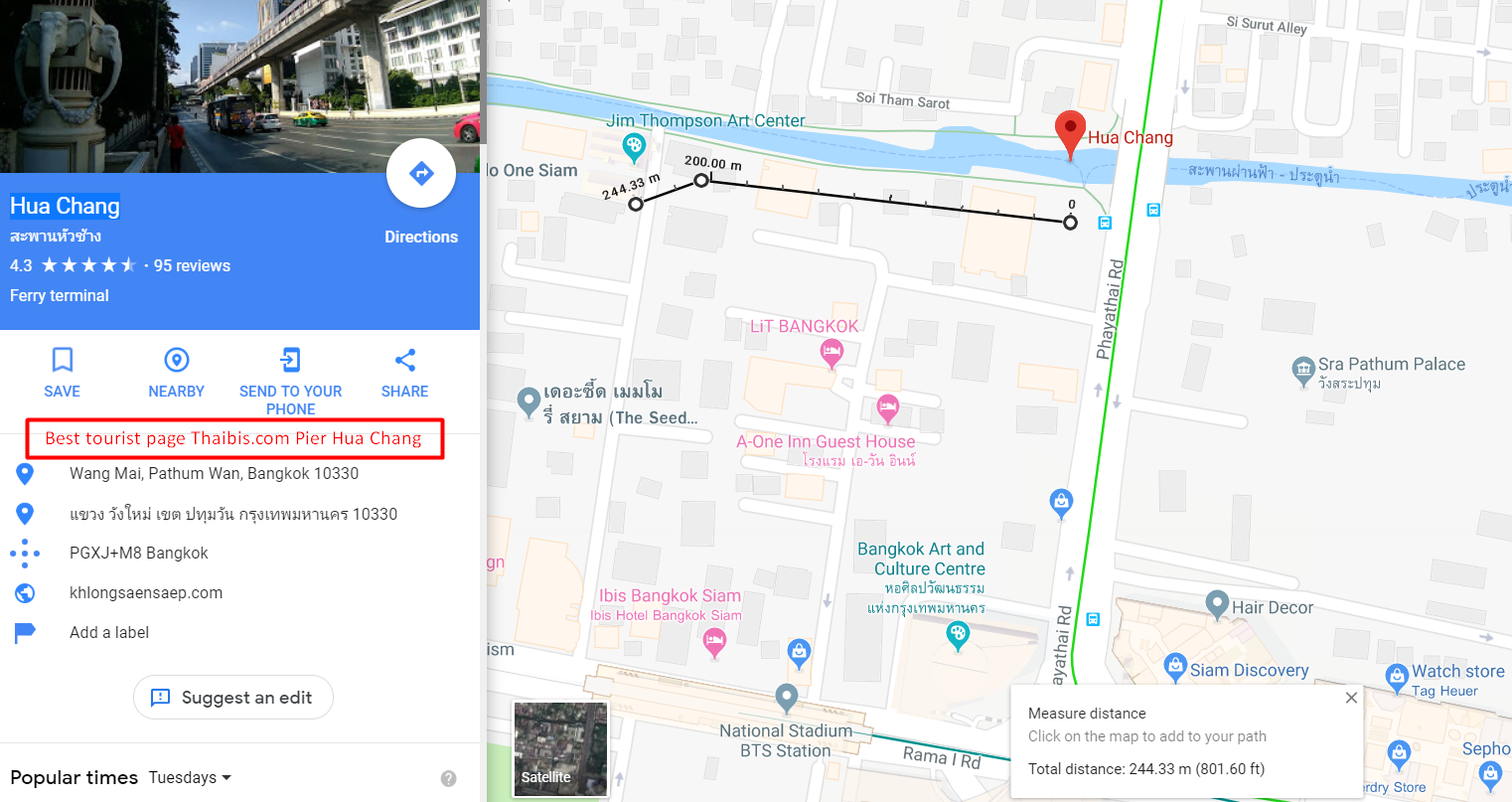This screenshot has width=1512, height=802.
Task: Click the Sra Pathum Palace marker
Action: pyautogui.click(x=1303, y=372)
